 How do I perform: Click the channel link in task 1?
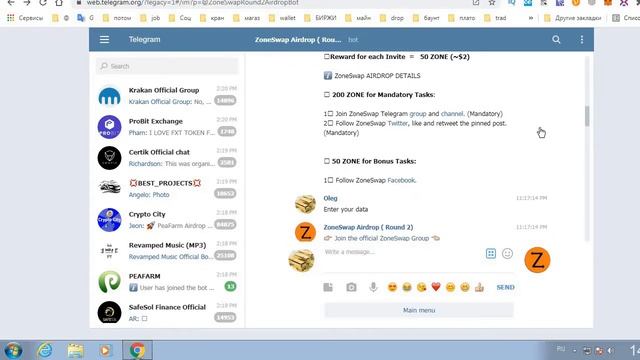[452, 114]
